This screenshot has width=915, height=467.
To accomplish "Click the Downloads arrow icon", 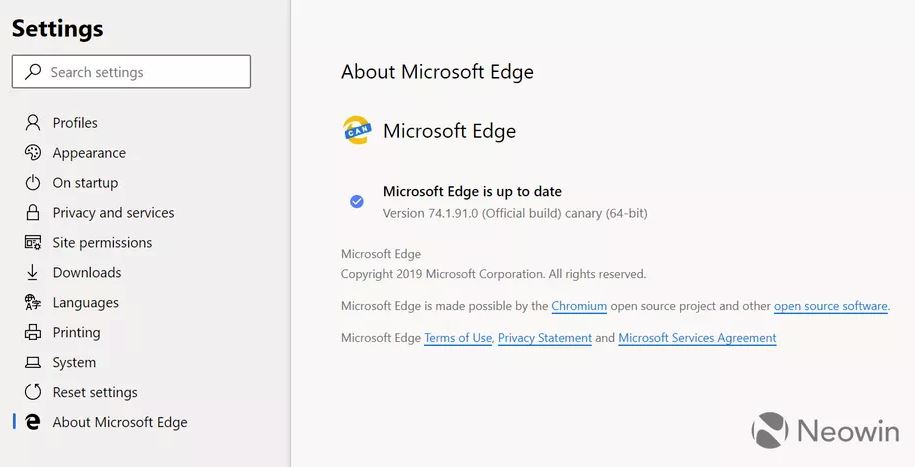I will click(33, 273).
